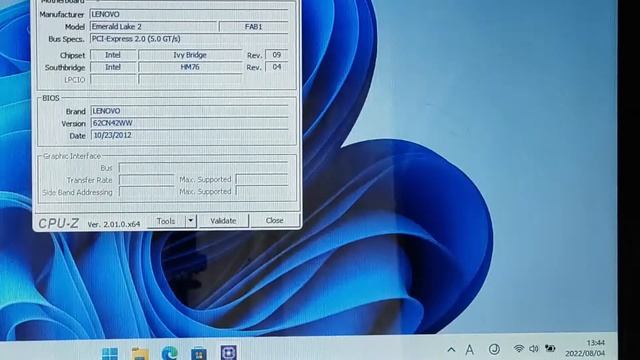Click the BIOS Brand field 'LENOVO'
This screenshot has width=640, height=360.
[x=189, y=111]
